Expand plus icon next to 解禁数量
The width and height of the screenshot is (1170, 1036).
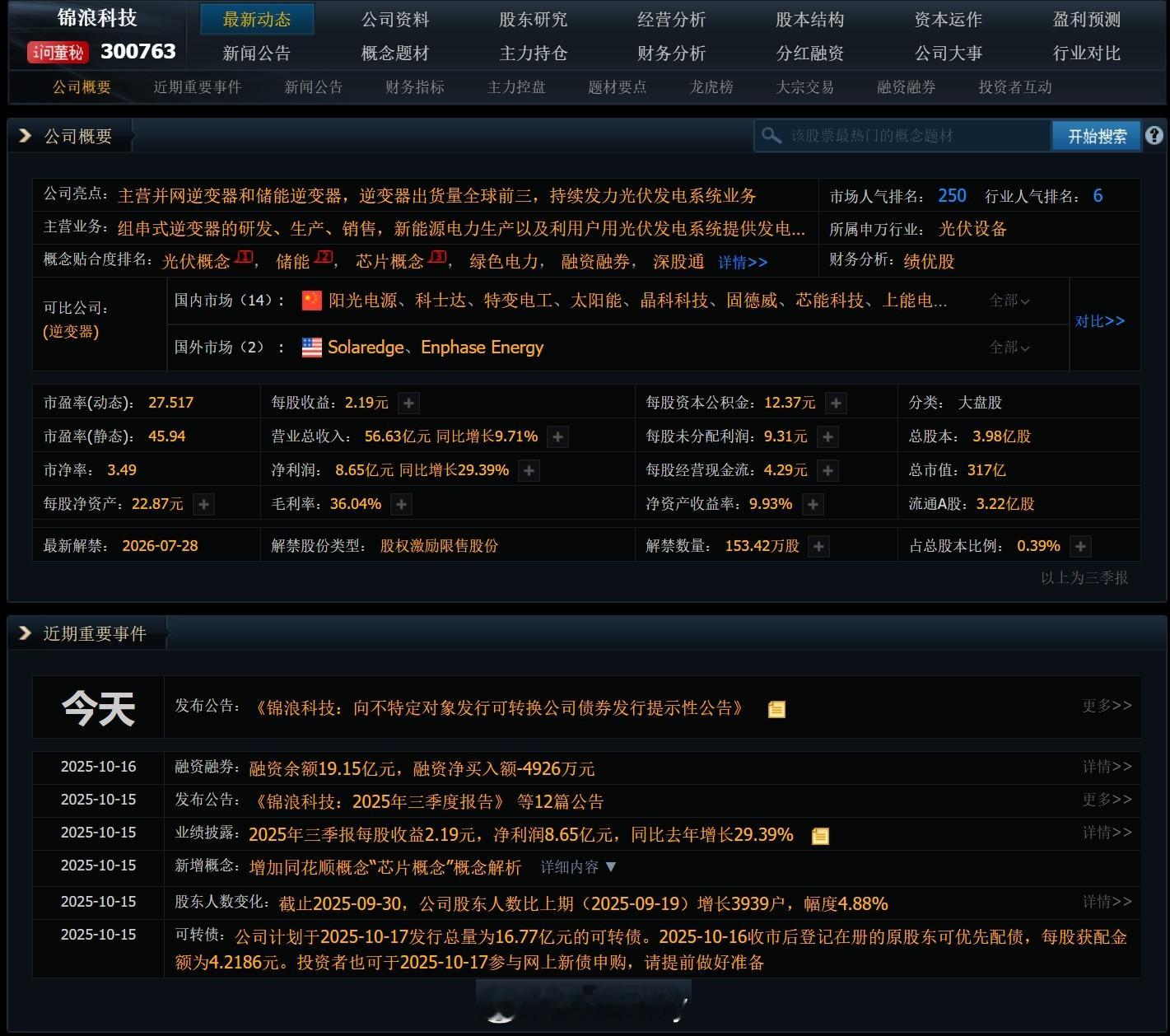point(819,546)
